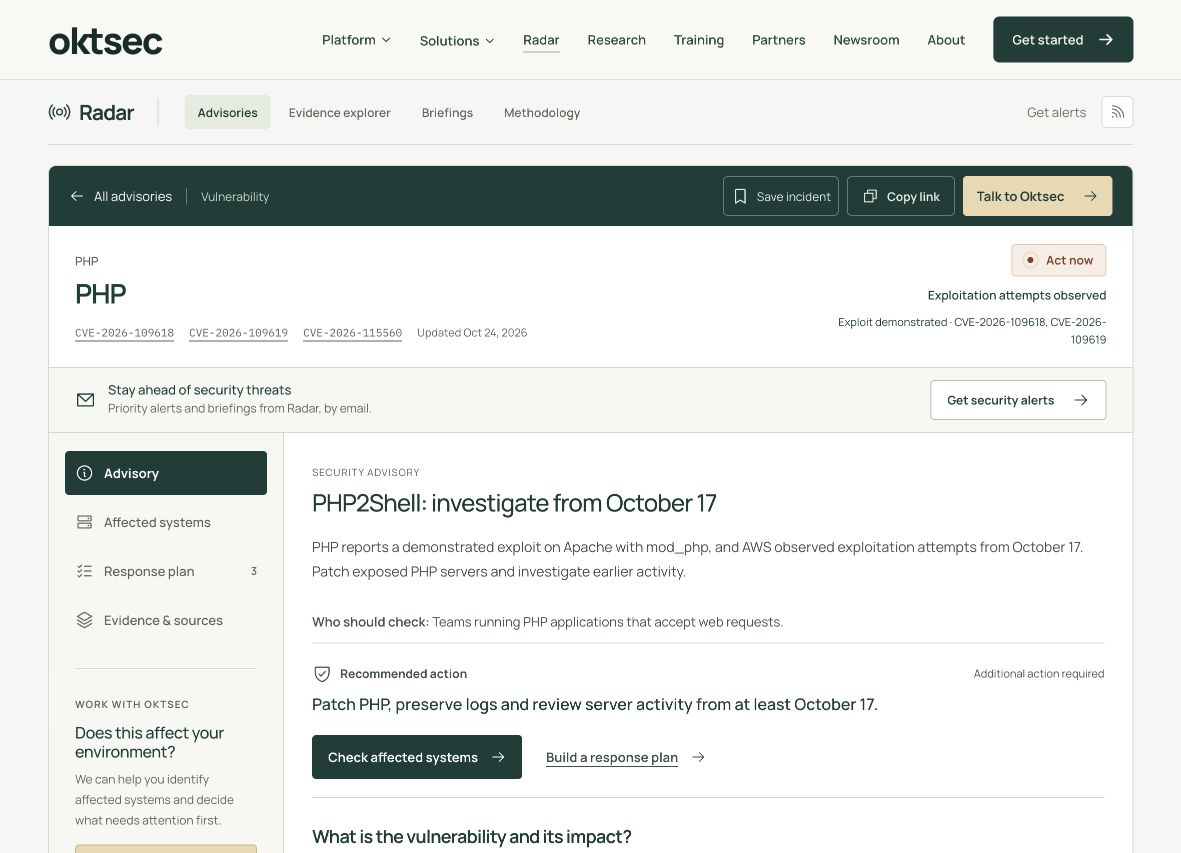Click the red dot in Act now badge
The width and height of the screenshot is (1181, 853).
(x=1030, y=260)
